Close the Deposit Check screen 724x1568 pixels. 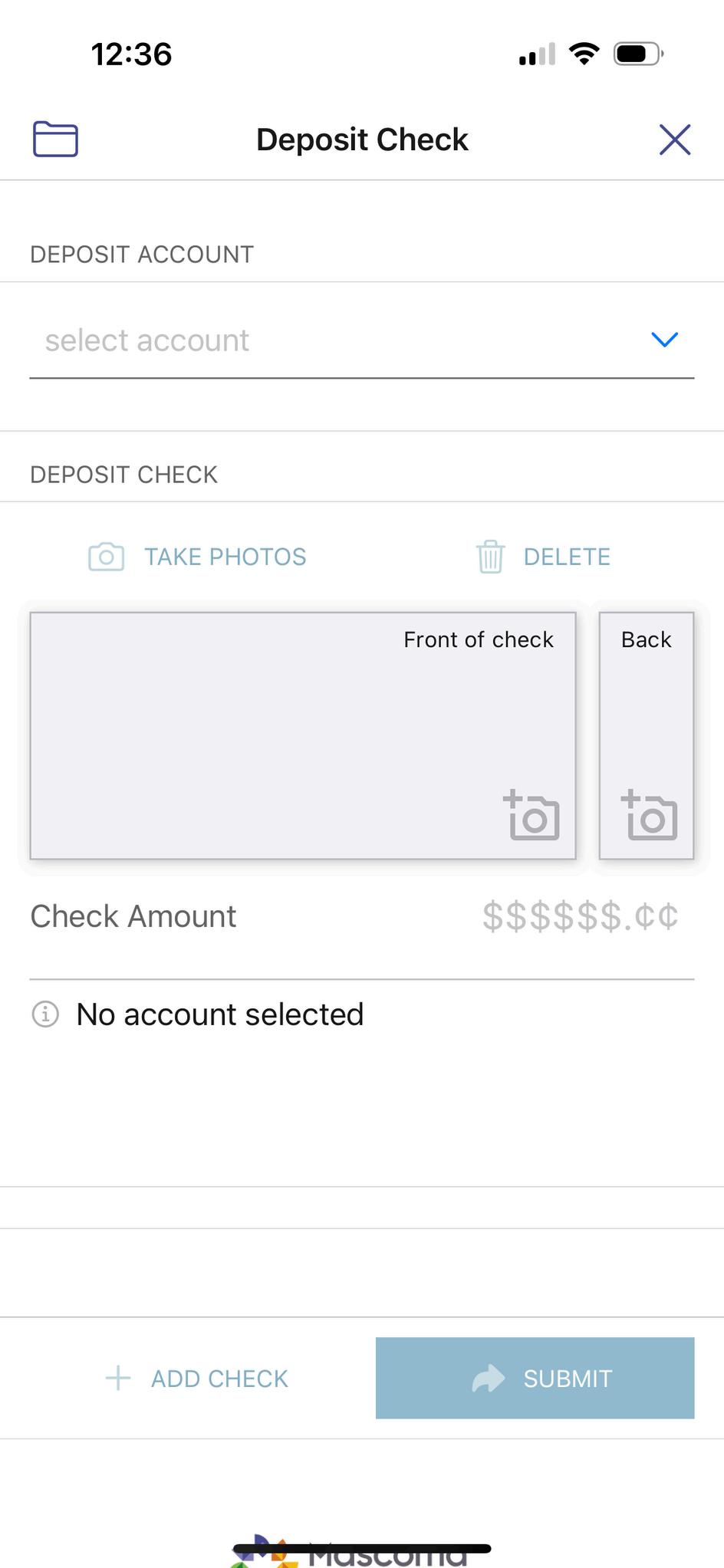coord(675,140)
